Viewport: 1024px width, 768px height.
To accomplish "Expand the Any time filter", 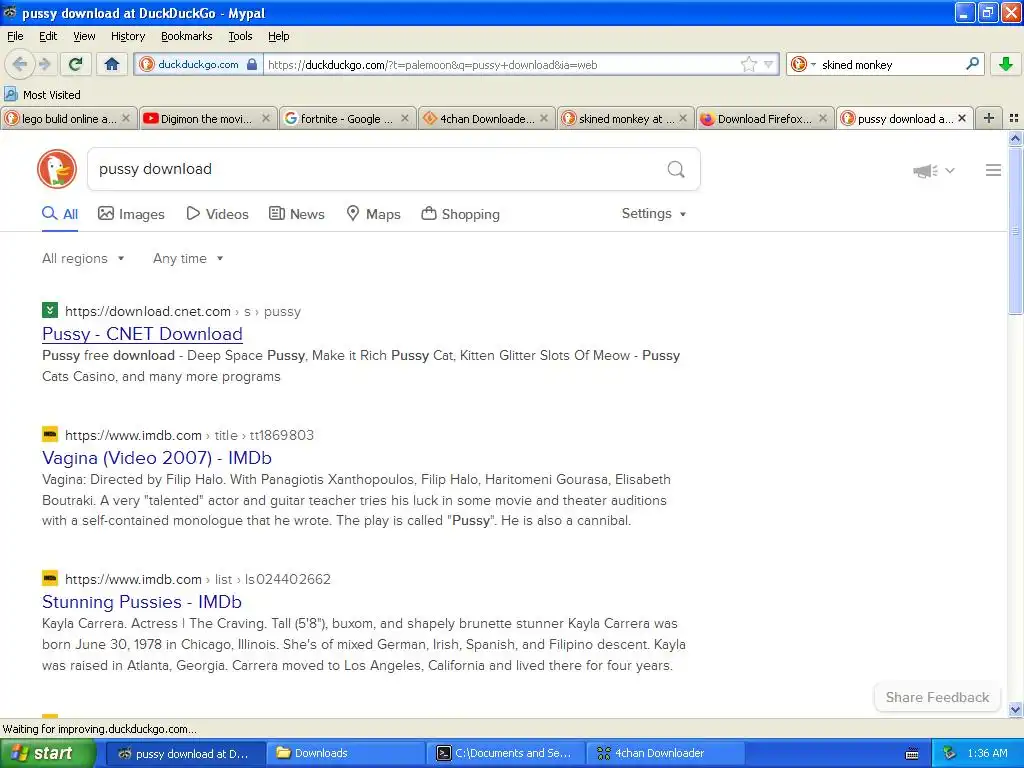I will coord(188,259).
